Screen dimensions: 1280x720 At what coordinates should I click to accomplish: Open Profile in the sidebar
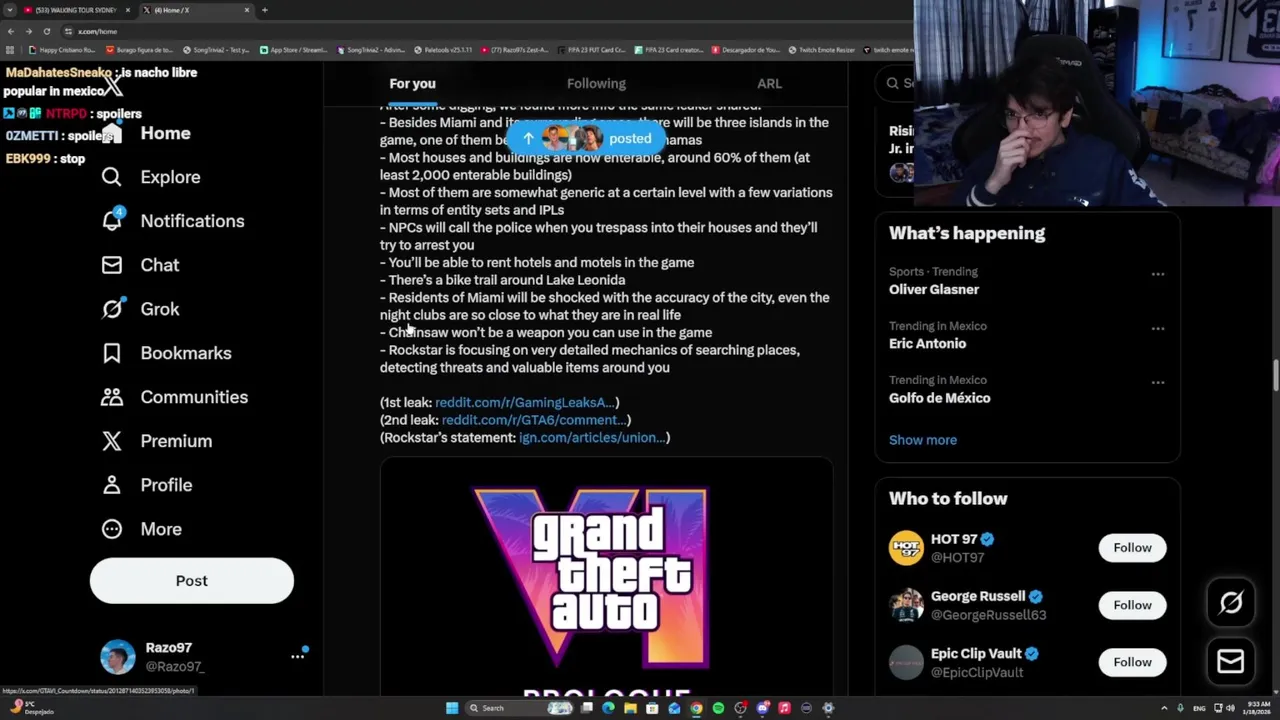click(147, 485)
